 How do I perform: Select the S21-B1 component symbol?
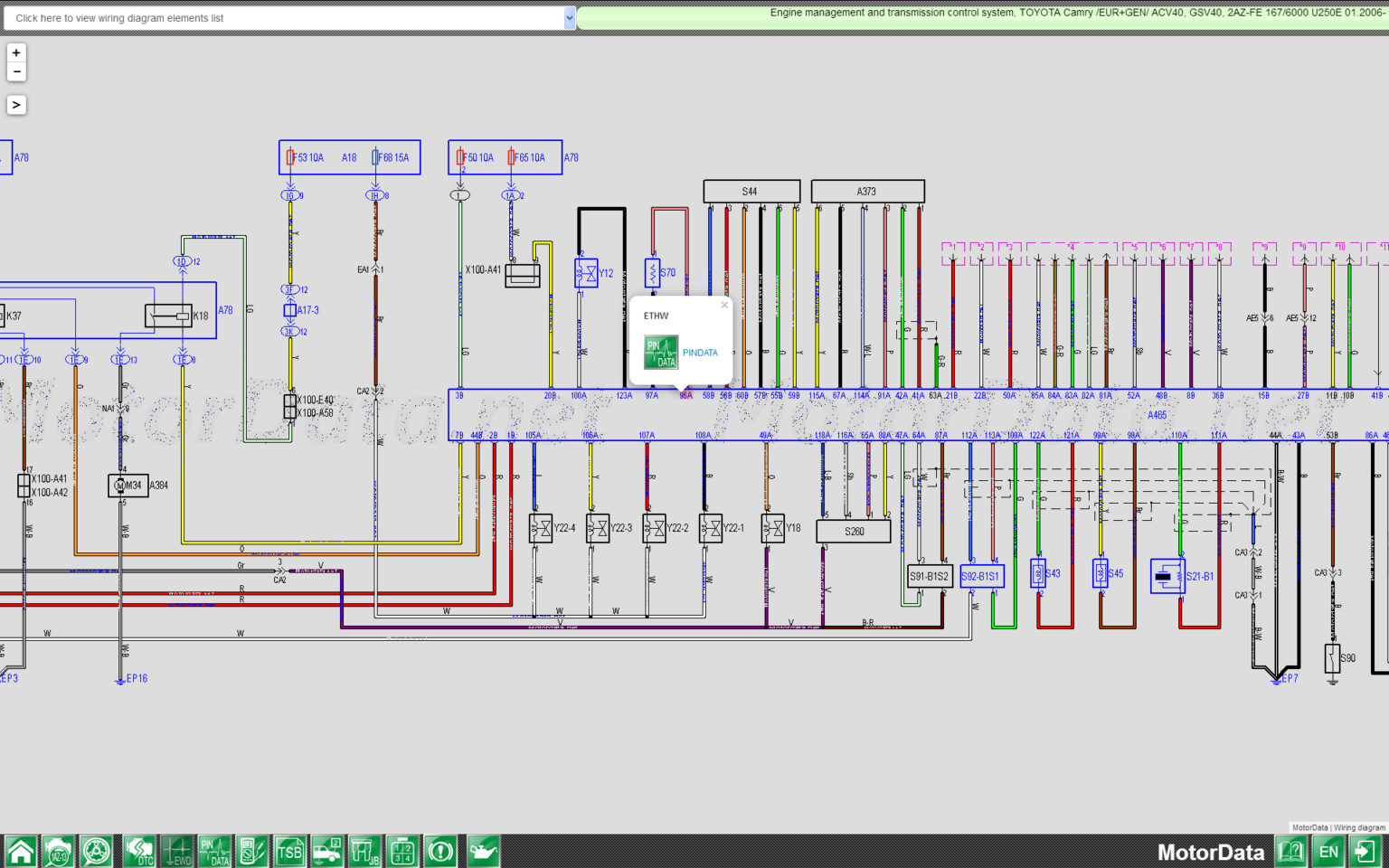1167,576
